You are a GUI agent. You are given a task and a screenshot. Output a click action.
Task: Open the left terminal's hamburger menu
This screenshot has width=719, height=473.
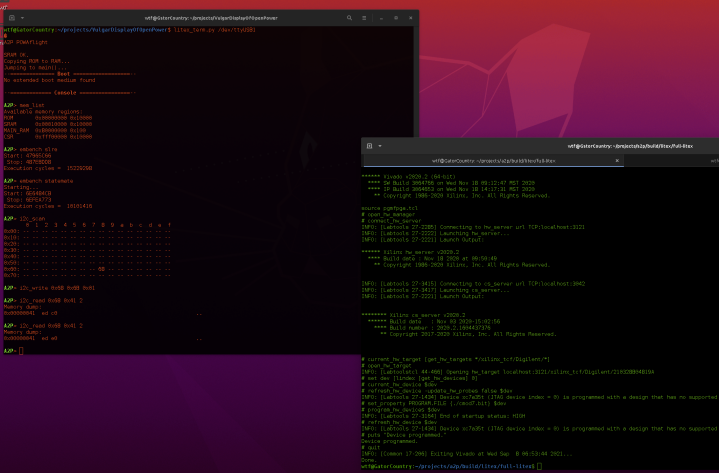coord(365,18)
